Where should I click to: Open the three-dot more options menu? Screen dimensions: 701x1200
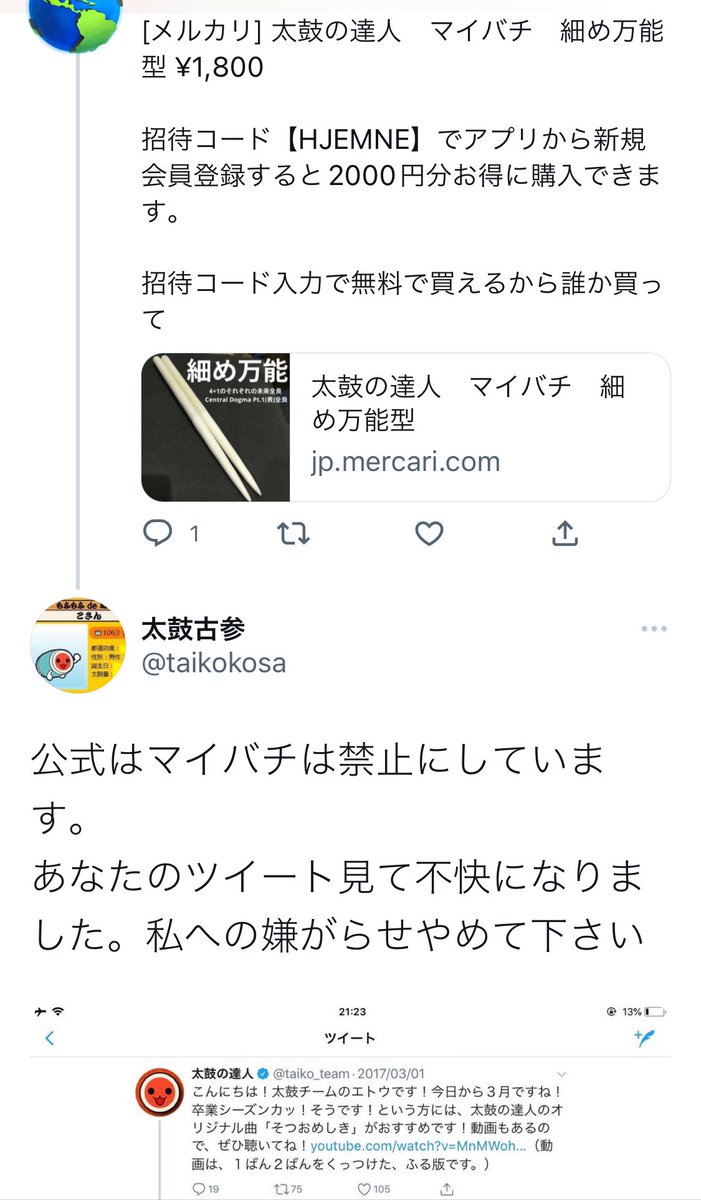pos(653,629)
